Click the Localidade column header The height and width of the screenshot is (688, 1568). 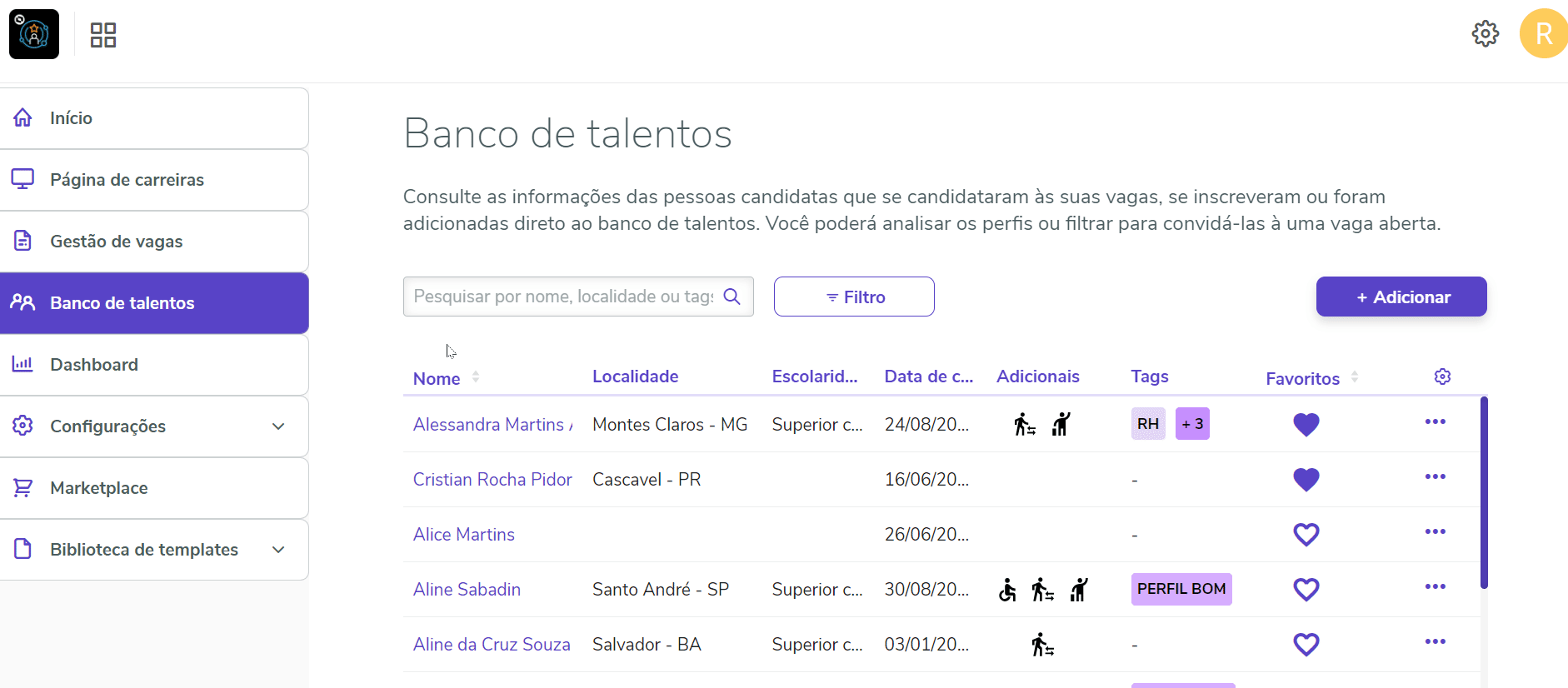click(635, 376)
